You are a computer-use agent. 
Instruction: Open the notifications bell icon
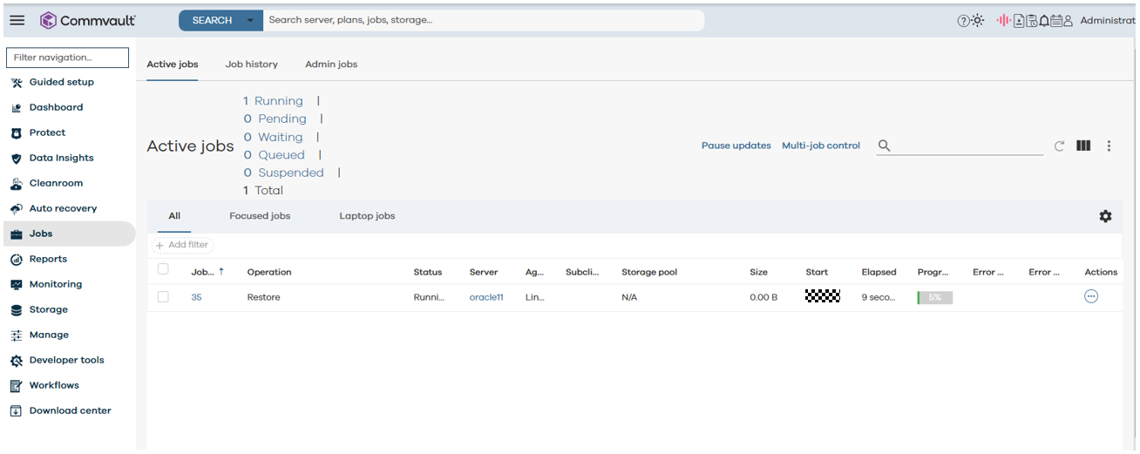click(1043, 21)
